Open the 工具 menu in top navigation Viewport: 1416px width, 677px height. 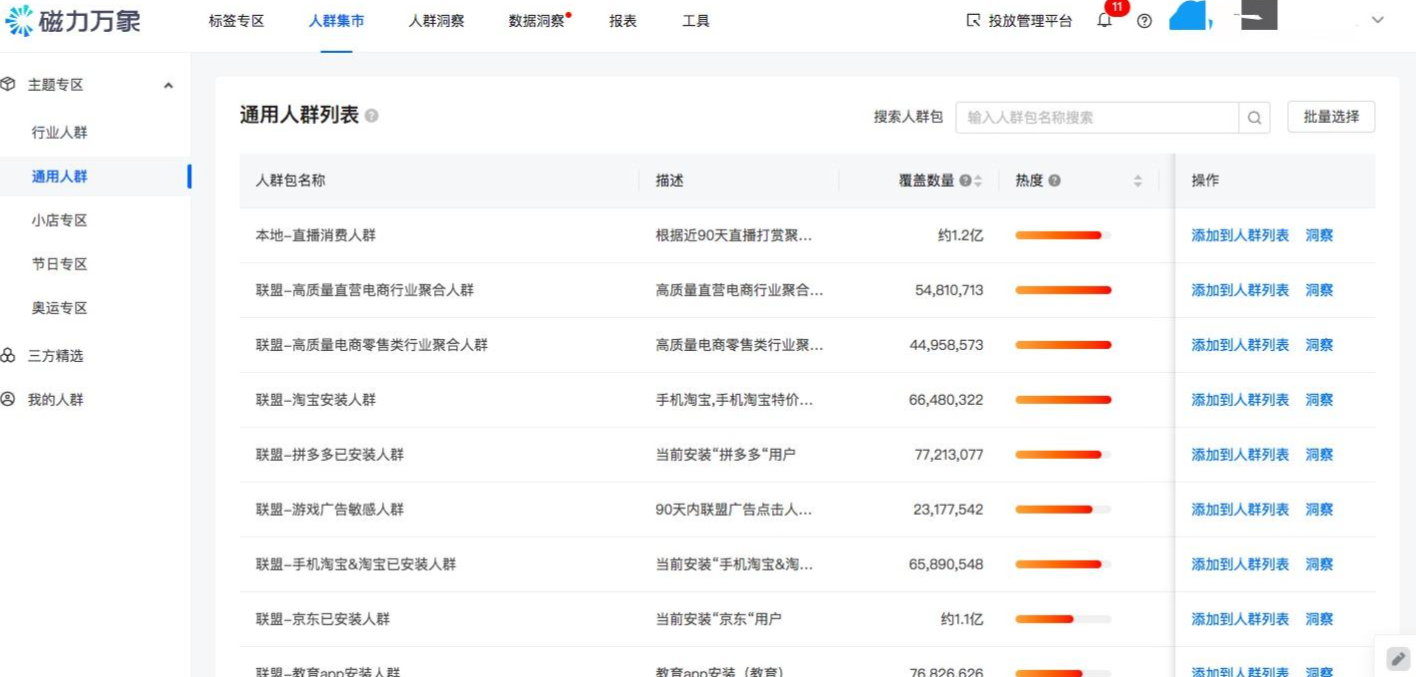coord(695,20)
